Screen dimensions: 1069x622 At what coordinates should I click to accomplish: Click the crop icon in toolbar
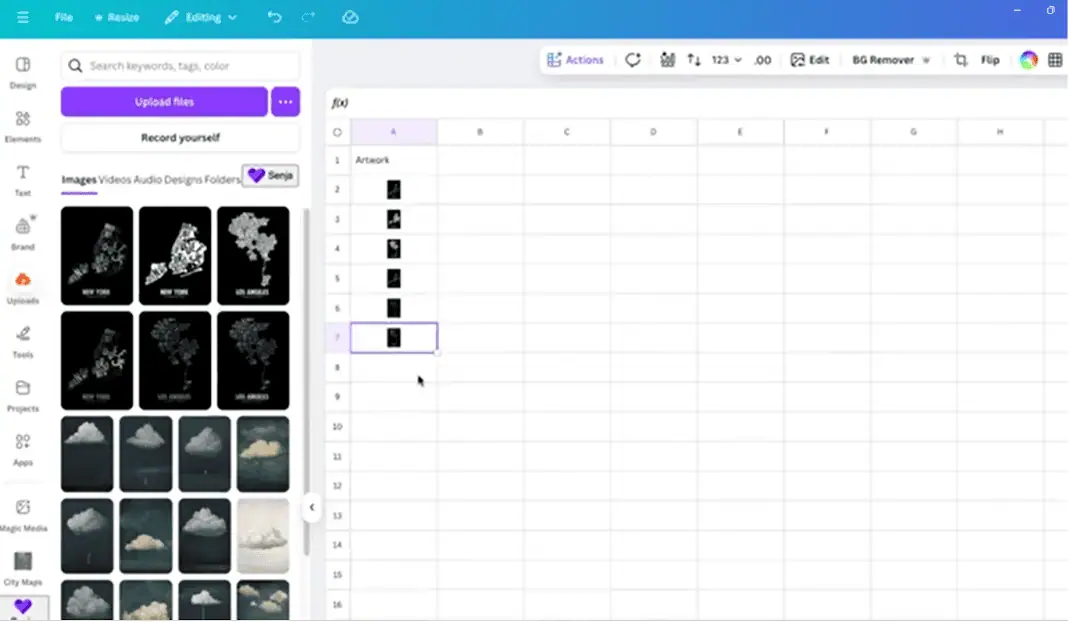[960, 60]
